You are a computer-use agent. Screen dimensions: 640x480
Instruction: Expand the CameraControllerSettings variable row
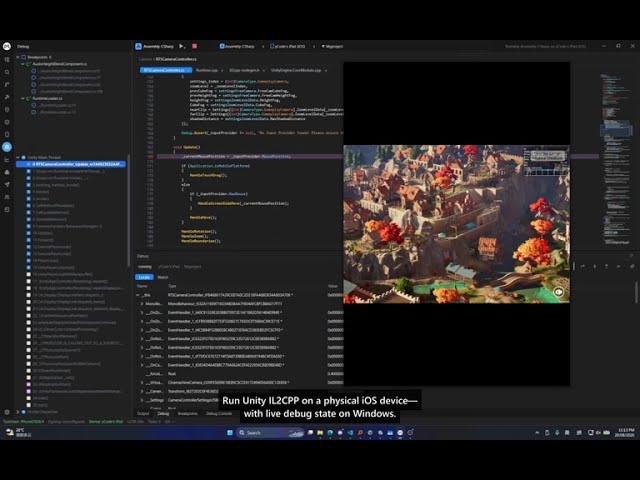click(x=142, y=400)
